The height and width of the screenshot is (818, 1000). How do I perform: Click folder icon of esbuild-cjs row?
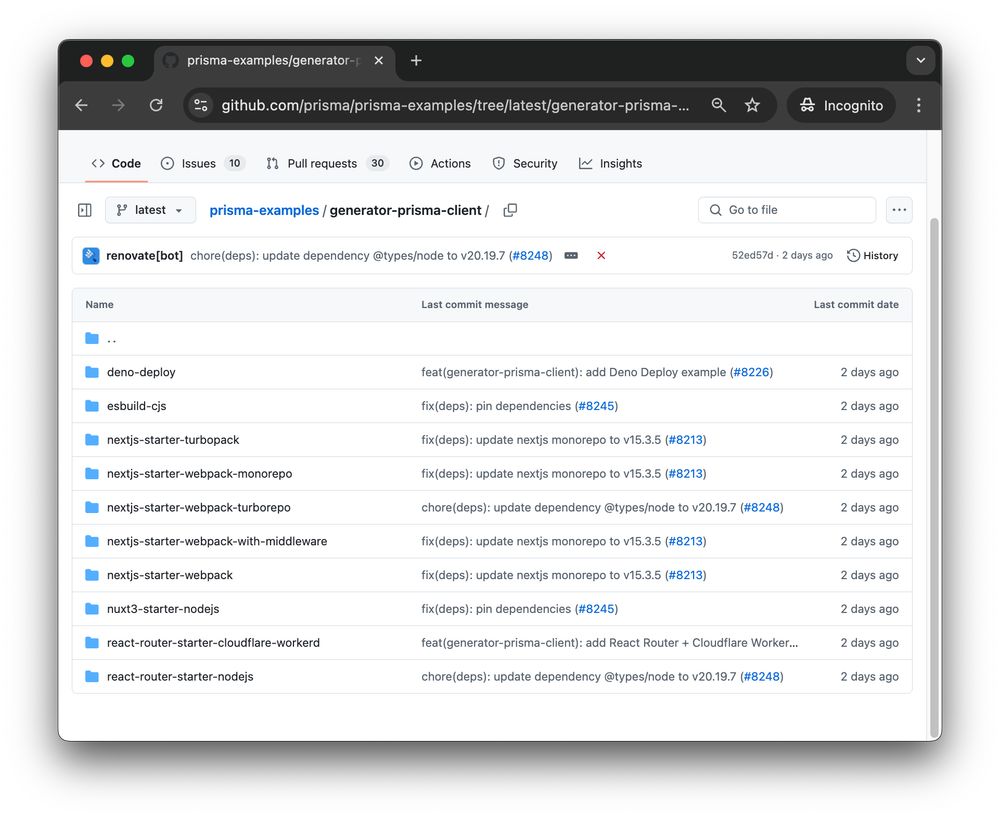click(92, 406)
